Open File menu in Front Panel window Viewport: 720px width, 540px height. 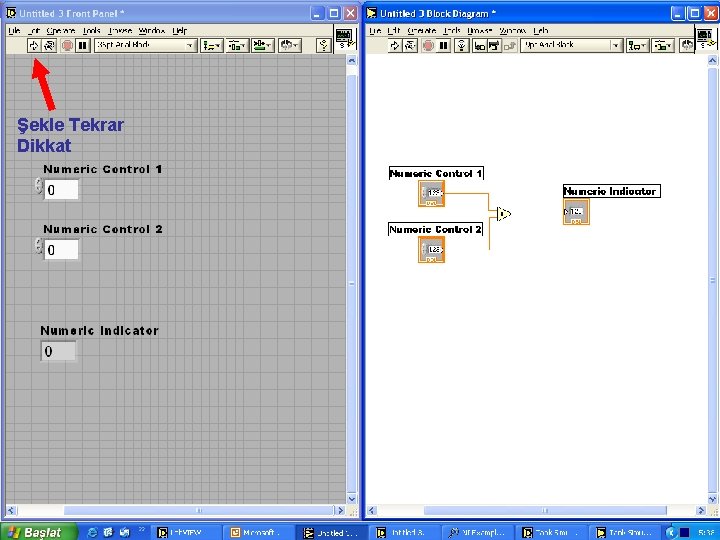(x=14, y=30)
